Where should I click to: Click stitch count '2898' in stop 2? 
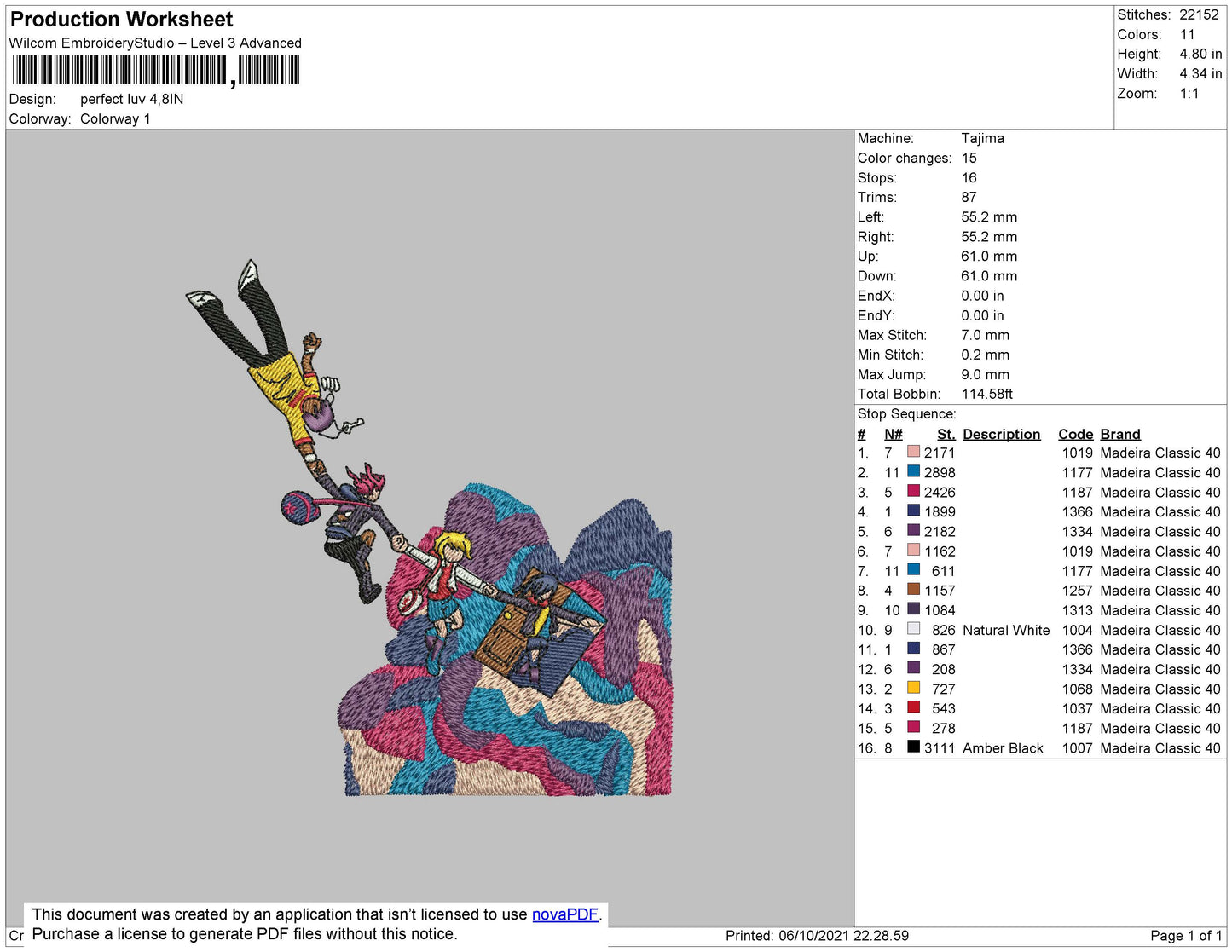click(940, 473)
